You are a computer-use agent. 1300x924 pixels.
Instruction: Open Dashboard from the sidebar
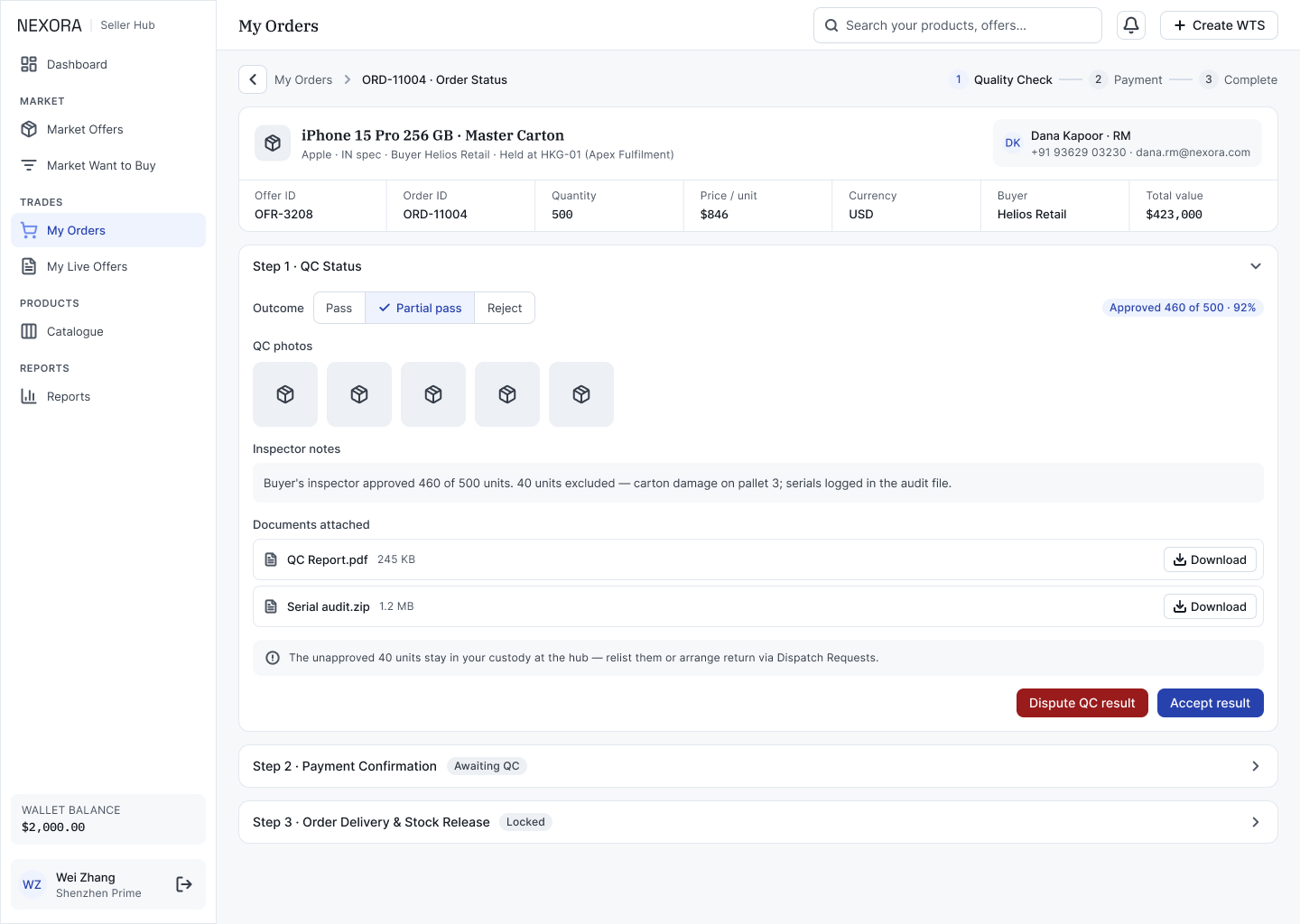click(x=108, y=64)
